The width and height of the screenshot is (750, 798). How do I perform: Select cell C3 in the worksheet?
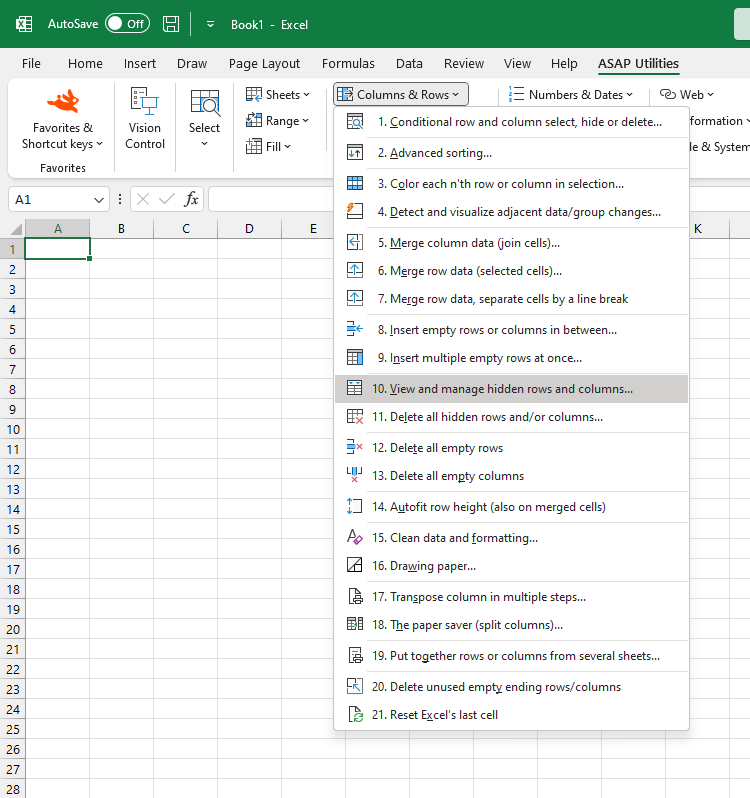186,290
